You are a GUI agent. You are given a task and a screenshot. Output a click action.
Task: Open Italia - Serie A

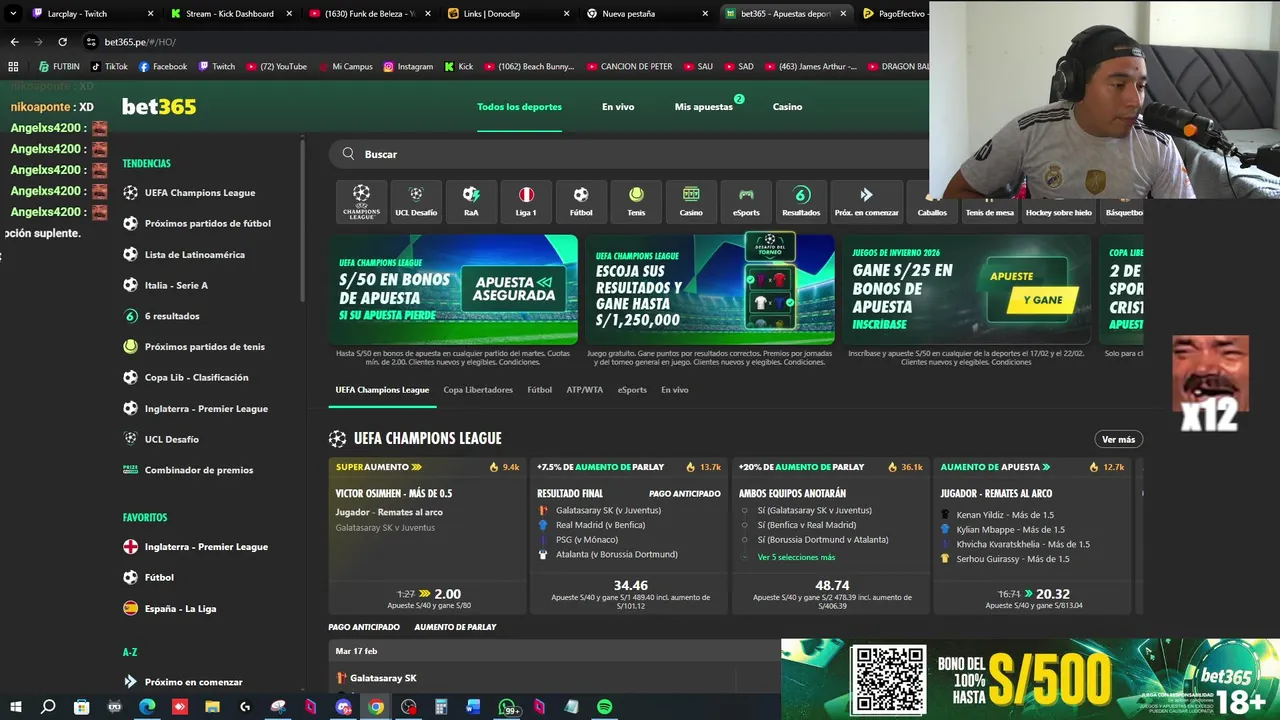click(x=176, y=286)
